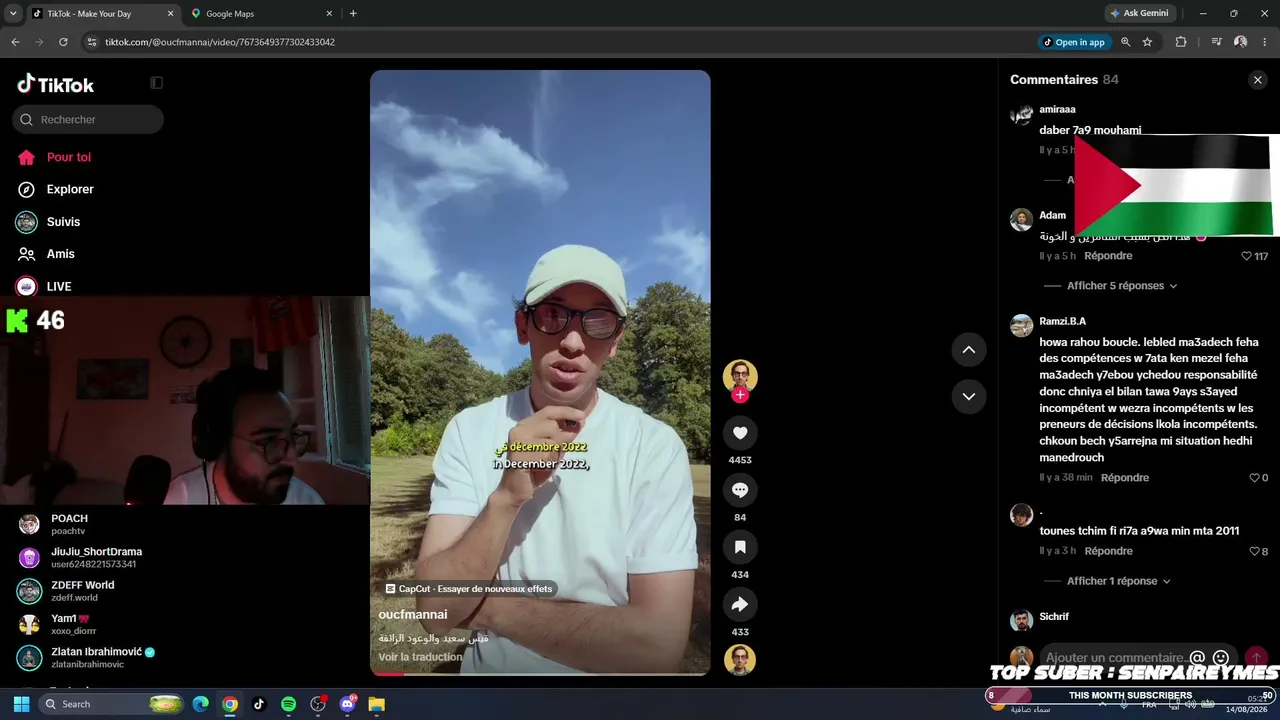Click the Rechercher search field
This screenshot has height=720, width=1280.
tap(88, 120)
